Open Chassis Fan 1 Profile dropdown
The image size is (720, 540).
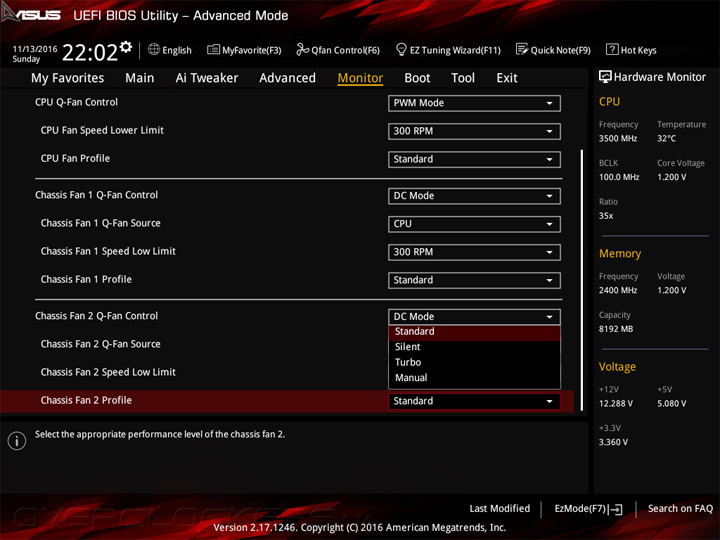[x=474, y=280]
